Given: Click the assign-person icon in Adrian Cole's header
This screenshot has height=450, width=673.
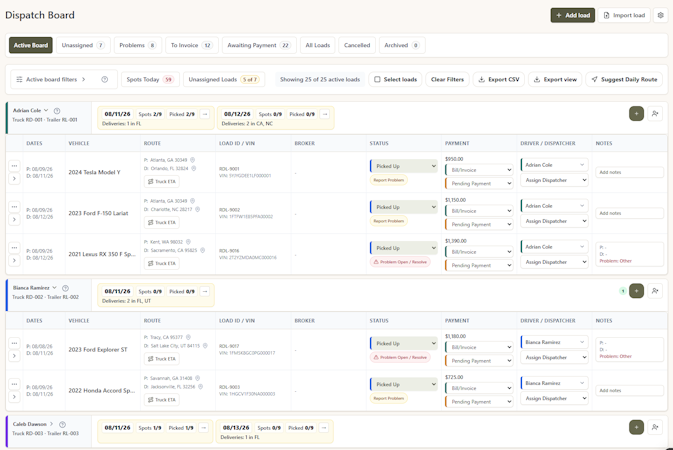Looking at the screenshot, I should tap(655, 113).
